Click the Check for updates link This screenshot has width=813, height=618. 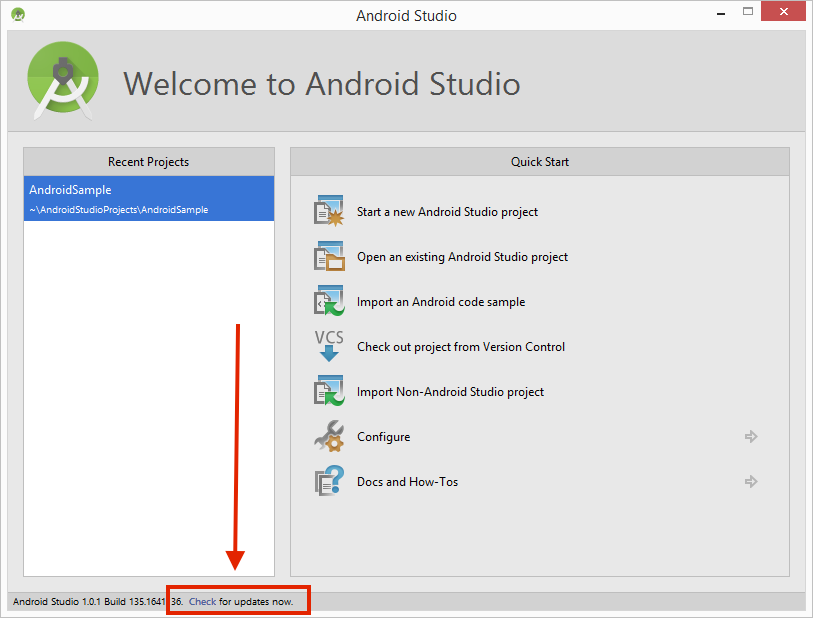click(202, 601)
